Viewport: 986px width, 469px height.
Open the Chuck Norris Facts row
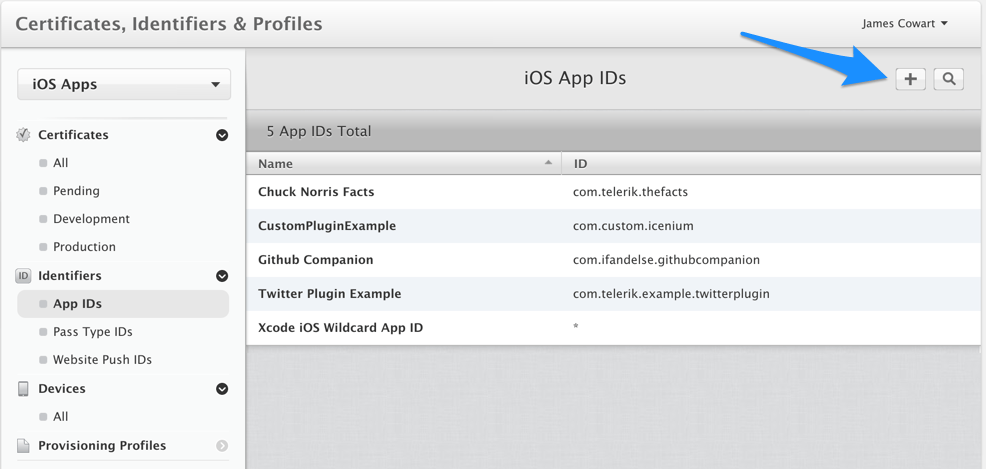(613, 192)
